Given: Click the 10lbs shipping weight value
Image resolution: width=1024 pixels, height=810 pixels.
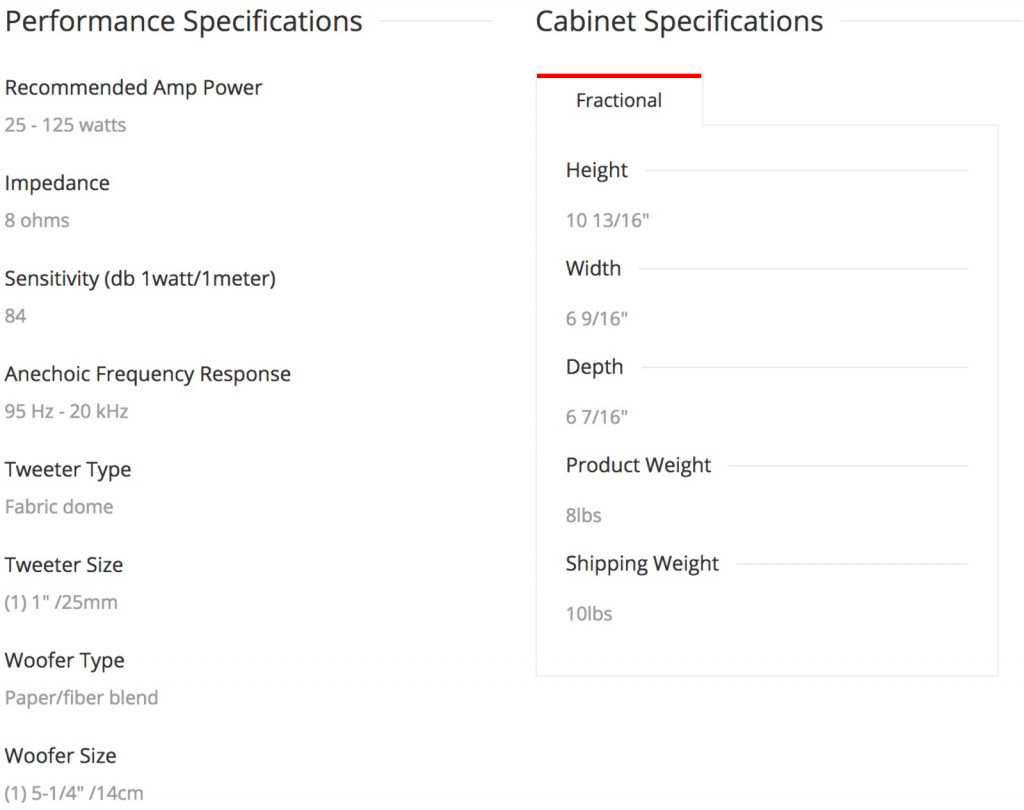Looking at the screenshot, I should pyautogui.click(x=589, y=614).
